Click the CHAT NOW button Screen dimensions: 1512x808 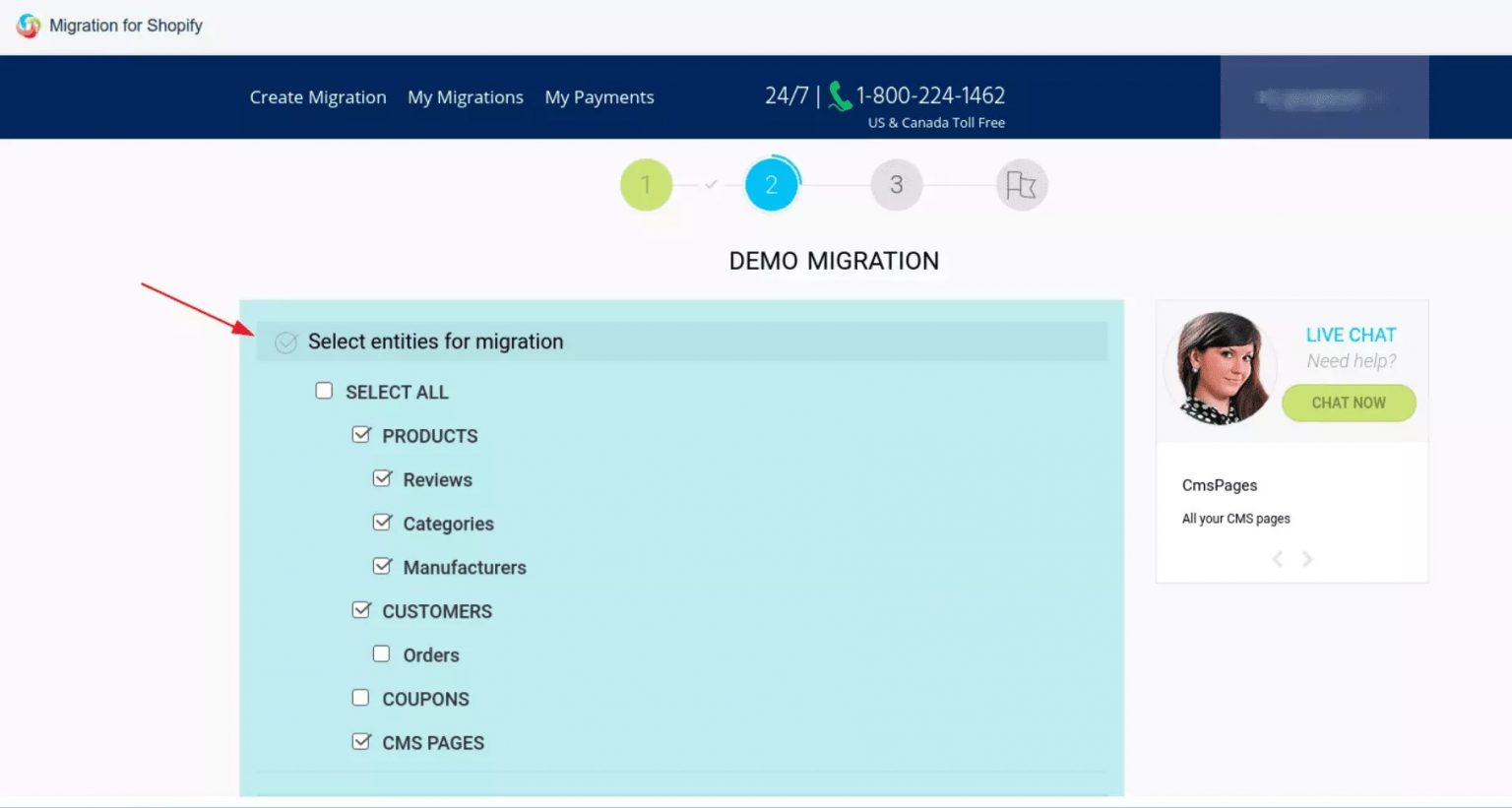[x=1349, y=403]
